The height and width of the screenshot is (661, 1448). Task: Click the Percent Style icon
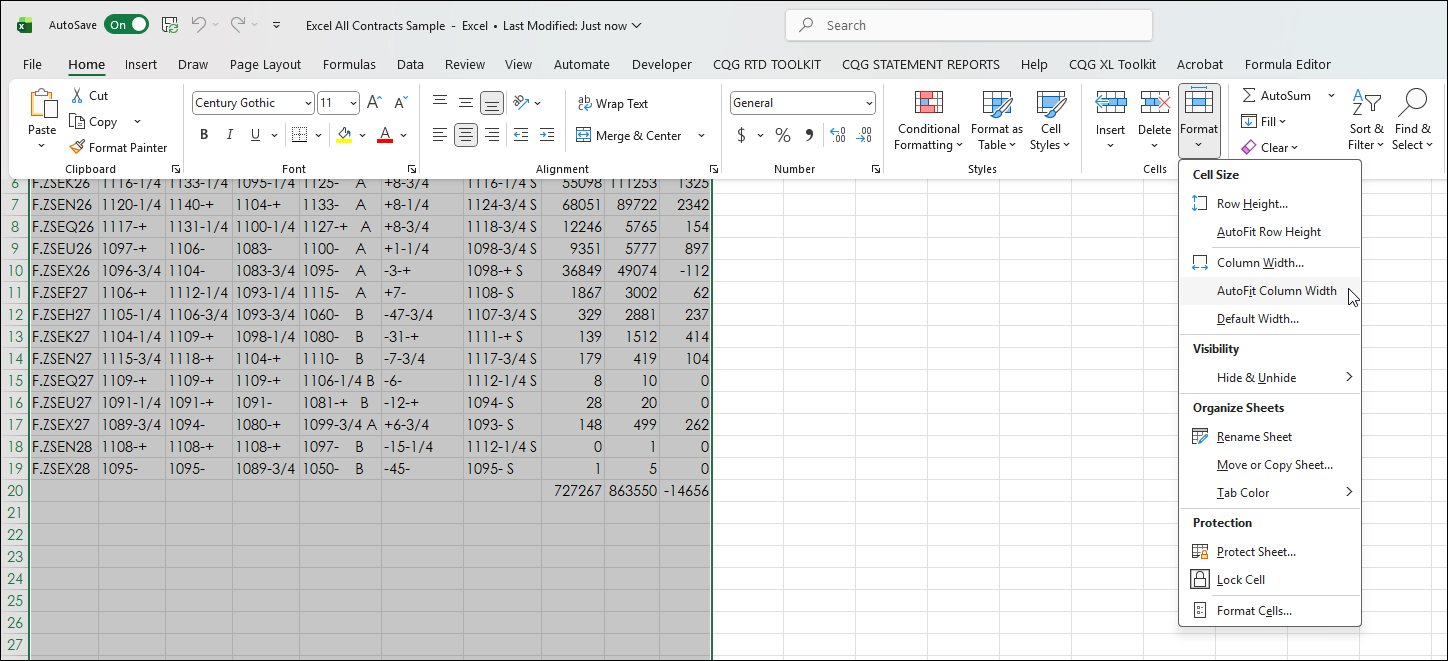point(783,135)
